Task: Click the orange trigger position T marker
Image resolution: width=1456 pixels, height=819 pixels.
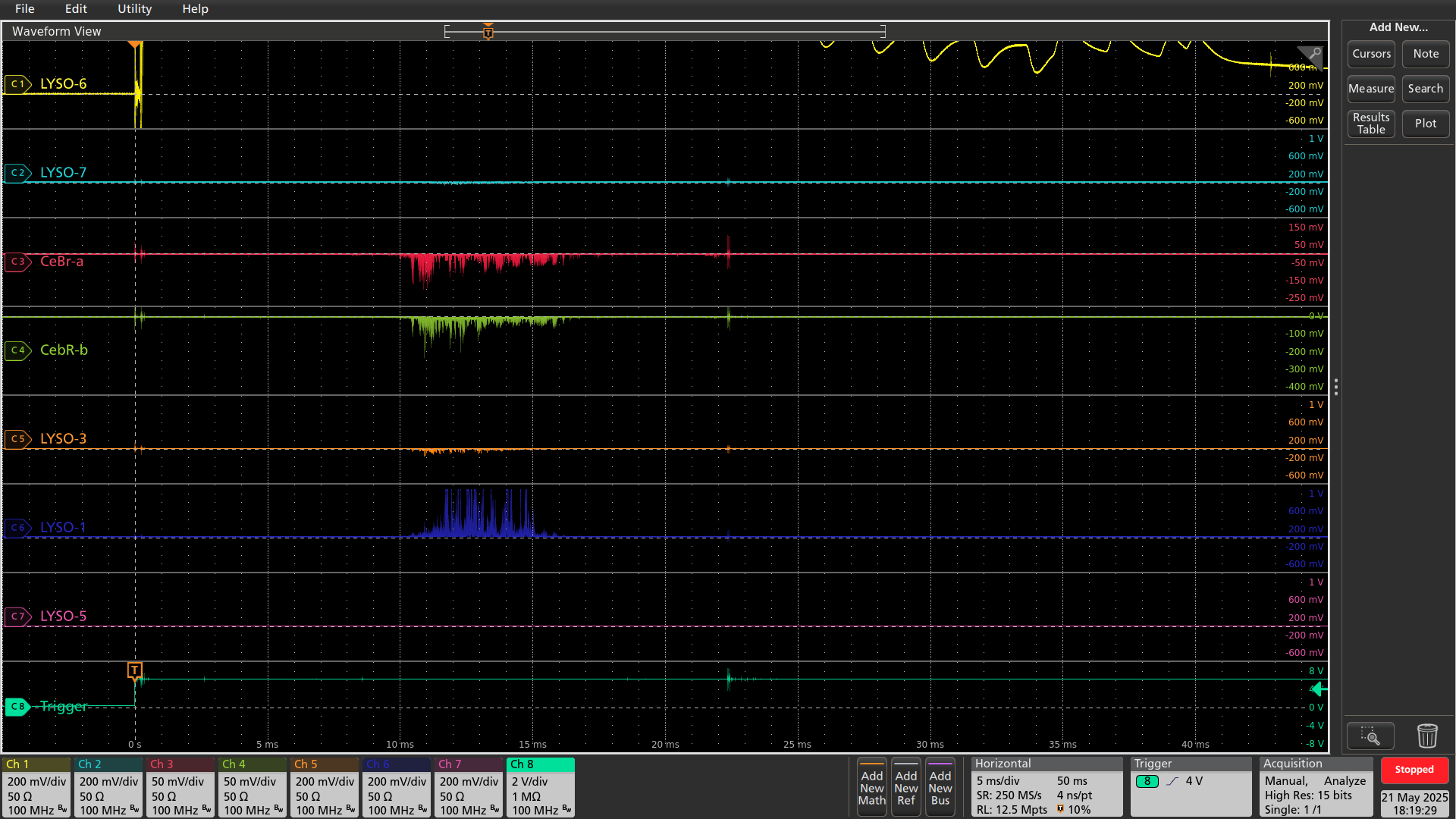Action: [134, 670]
